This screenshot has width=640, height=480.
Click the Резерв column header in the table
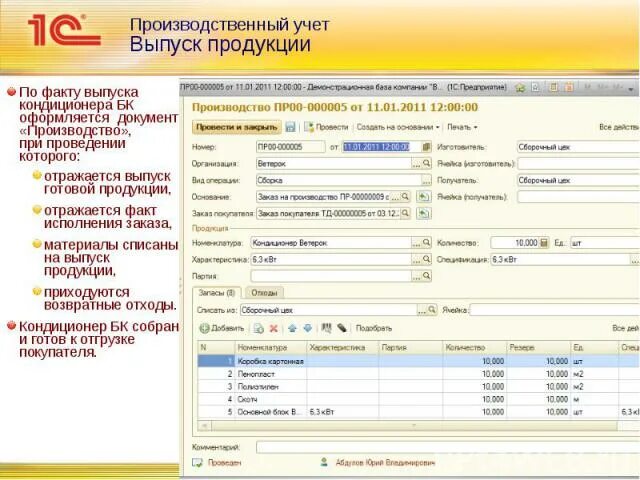pos(538,348)
